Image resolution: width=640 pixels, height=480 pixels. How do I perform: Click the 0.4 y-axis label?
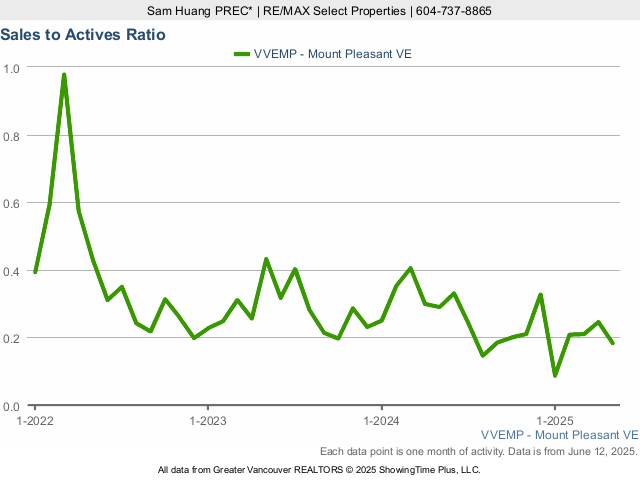[11, 271]
